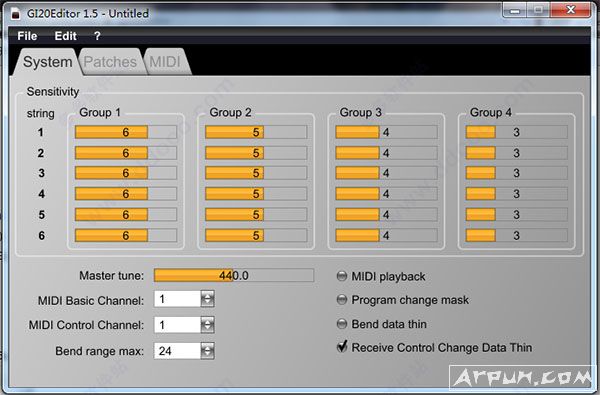Adjust Group 2 string 1 sensitivity slider

(256, 132)
